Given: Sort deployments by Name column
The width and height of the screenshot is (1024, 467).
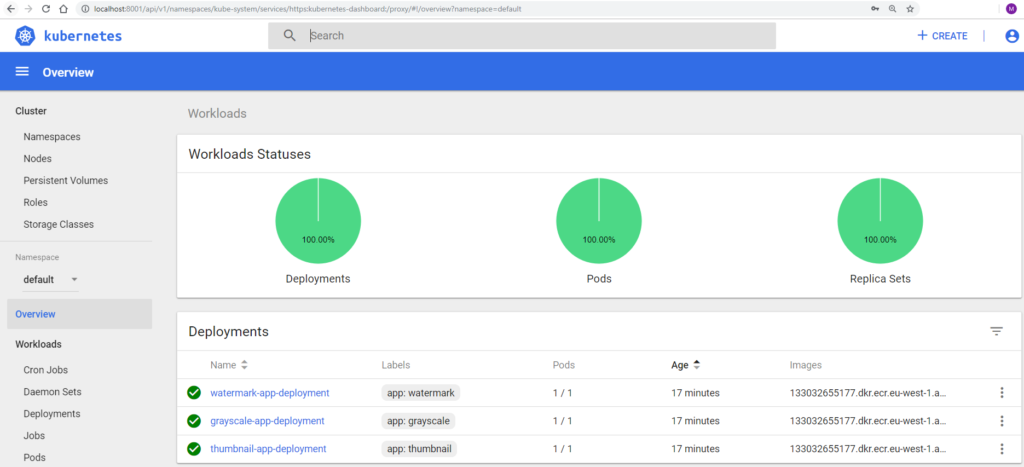Looking at the screenshot, I should [x=229, y=365].
